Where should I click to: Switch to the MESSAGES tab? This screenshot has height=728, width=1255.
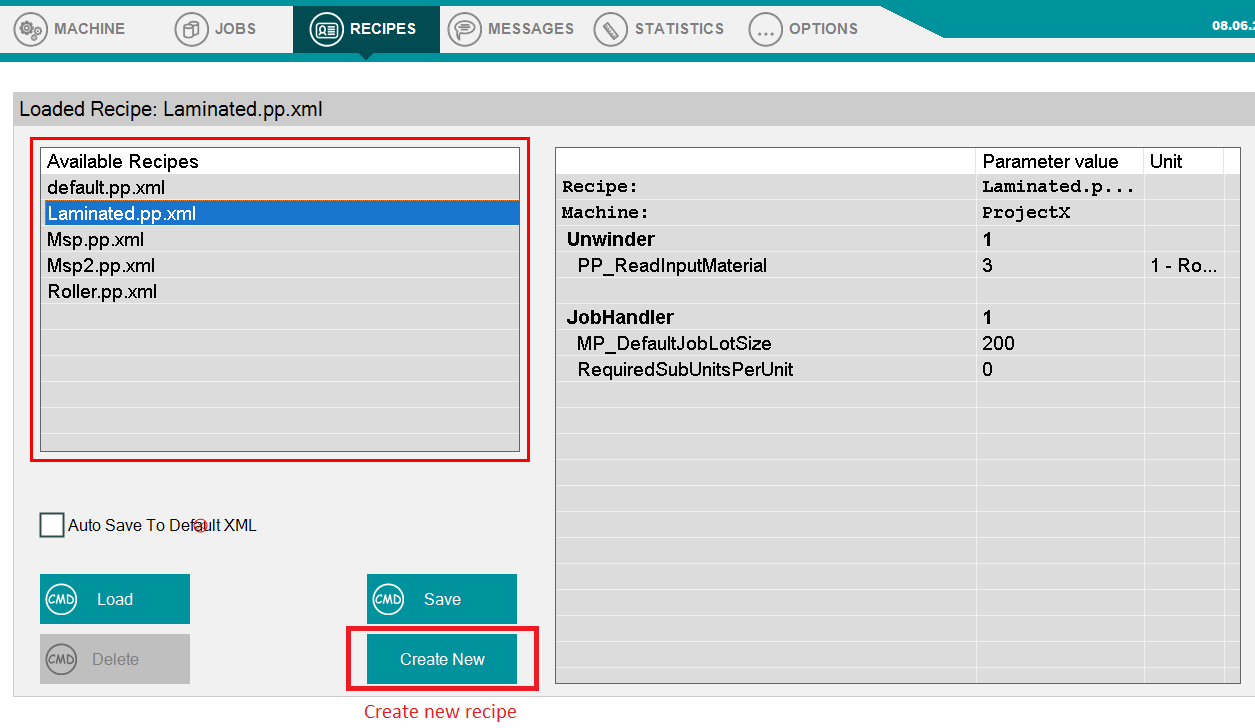click(511, 29)
